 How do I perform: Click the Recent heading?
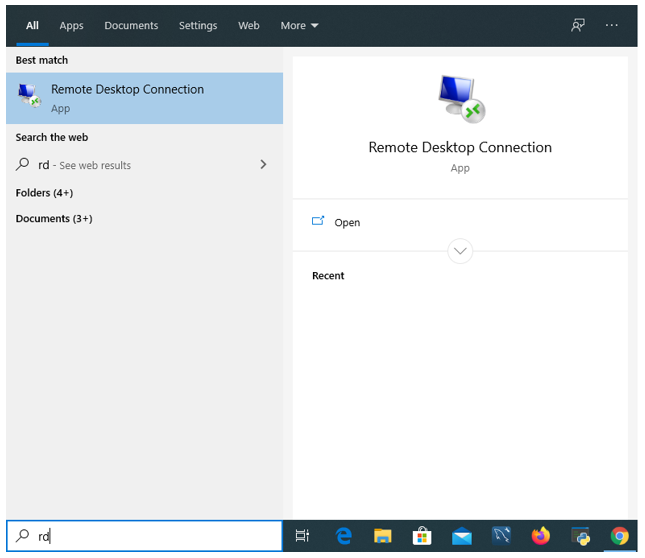click(328, 276)
